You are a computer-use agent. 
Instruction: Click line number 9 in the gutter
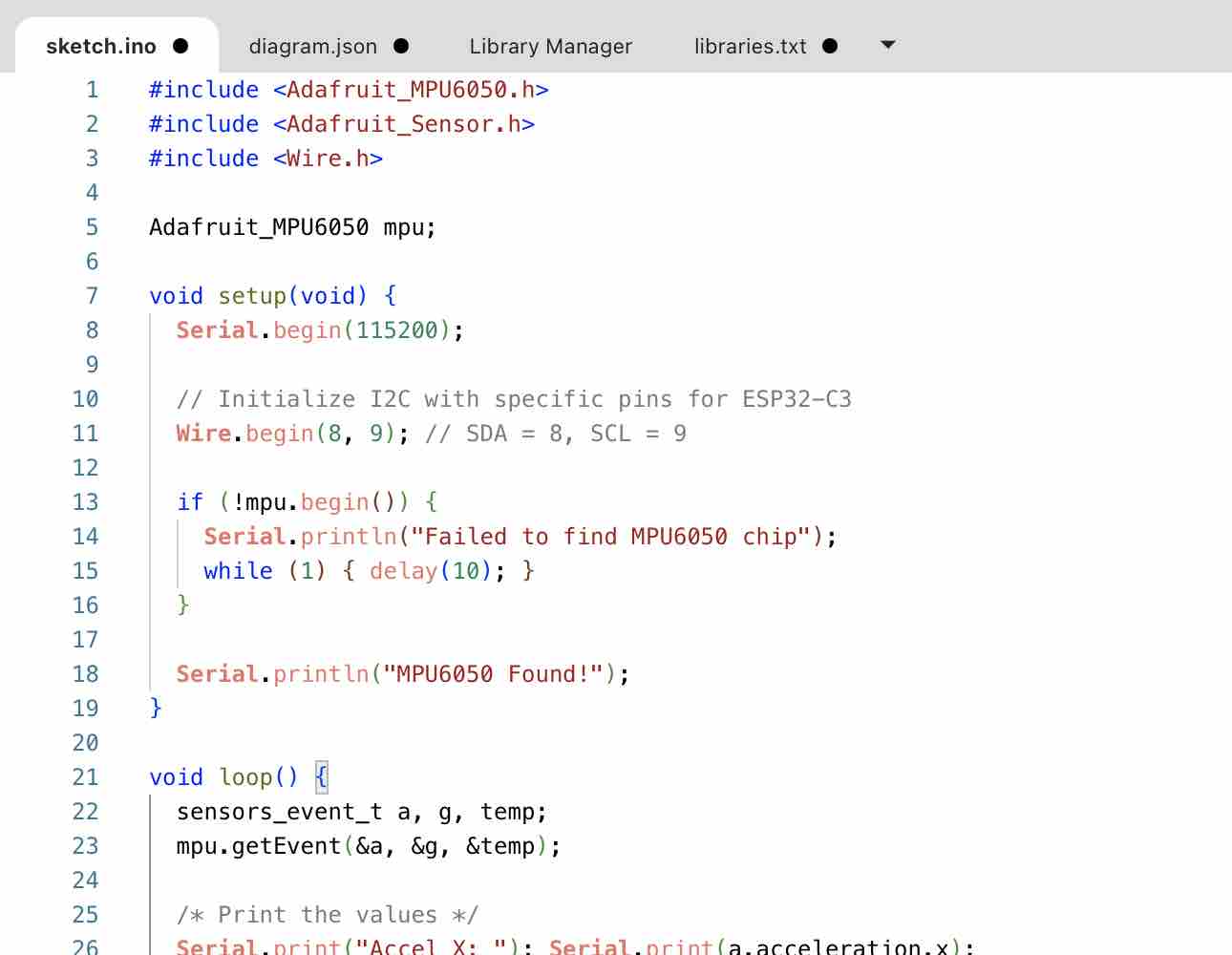pos(92,365)
